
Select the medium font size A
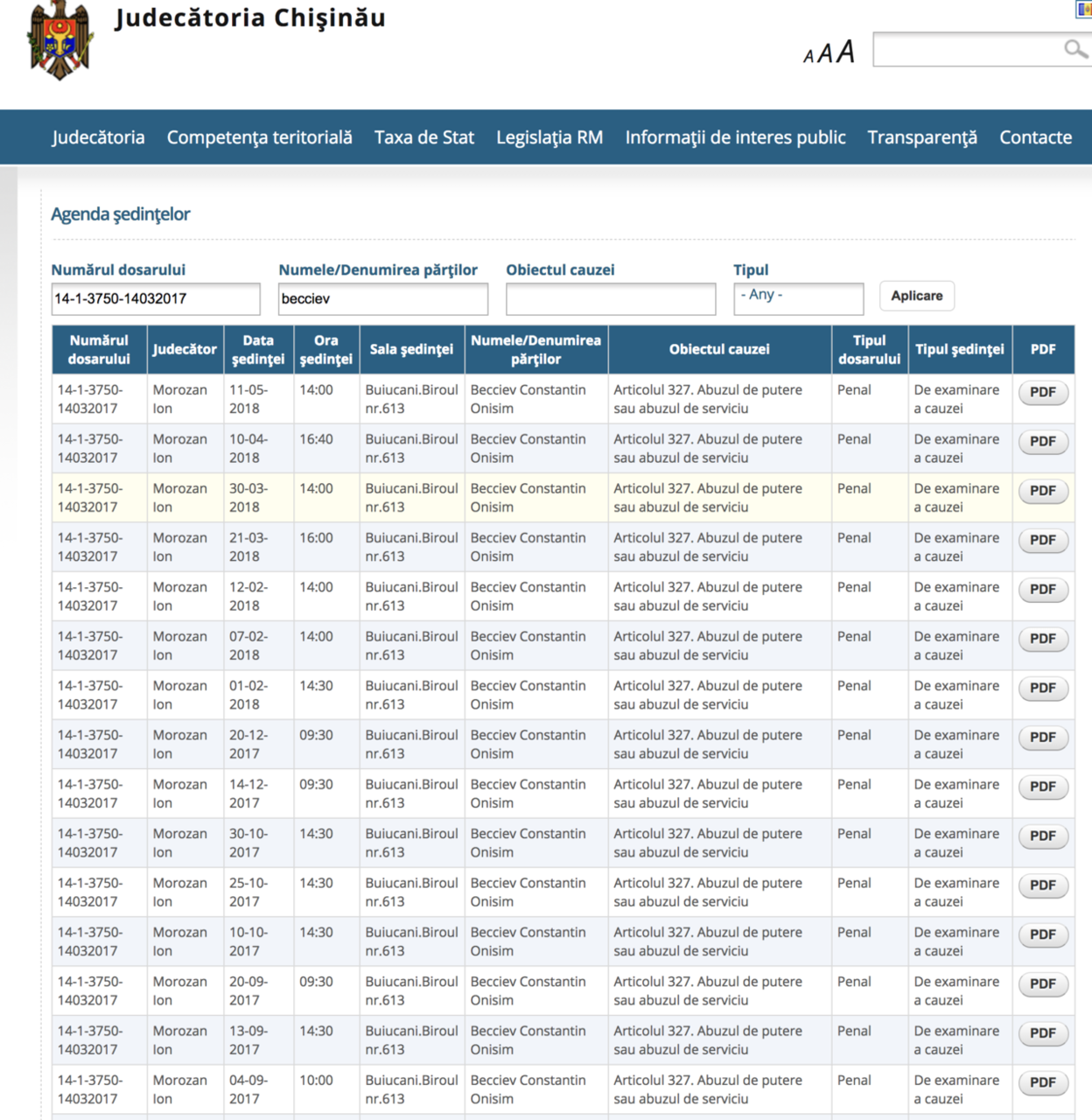825,54
